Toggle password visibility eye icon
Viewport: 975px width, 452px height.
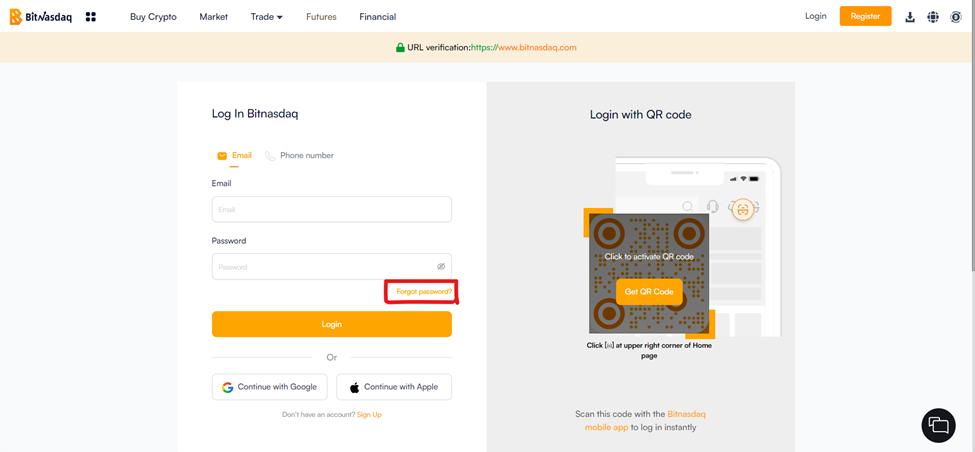coord(441,267)
